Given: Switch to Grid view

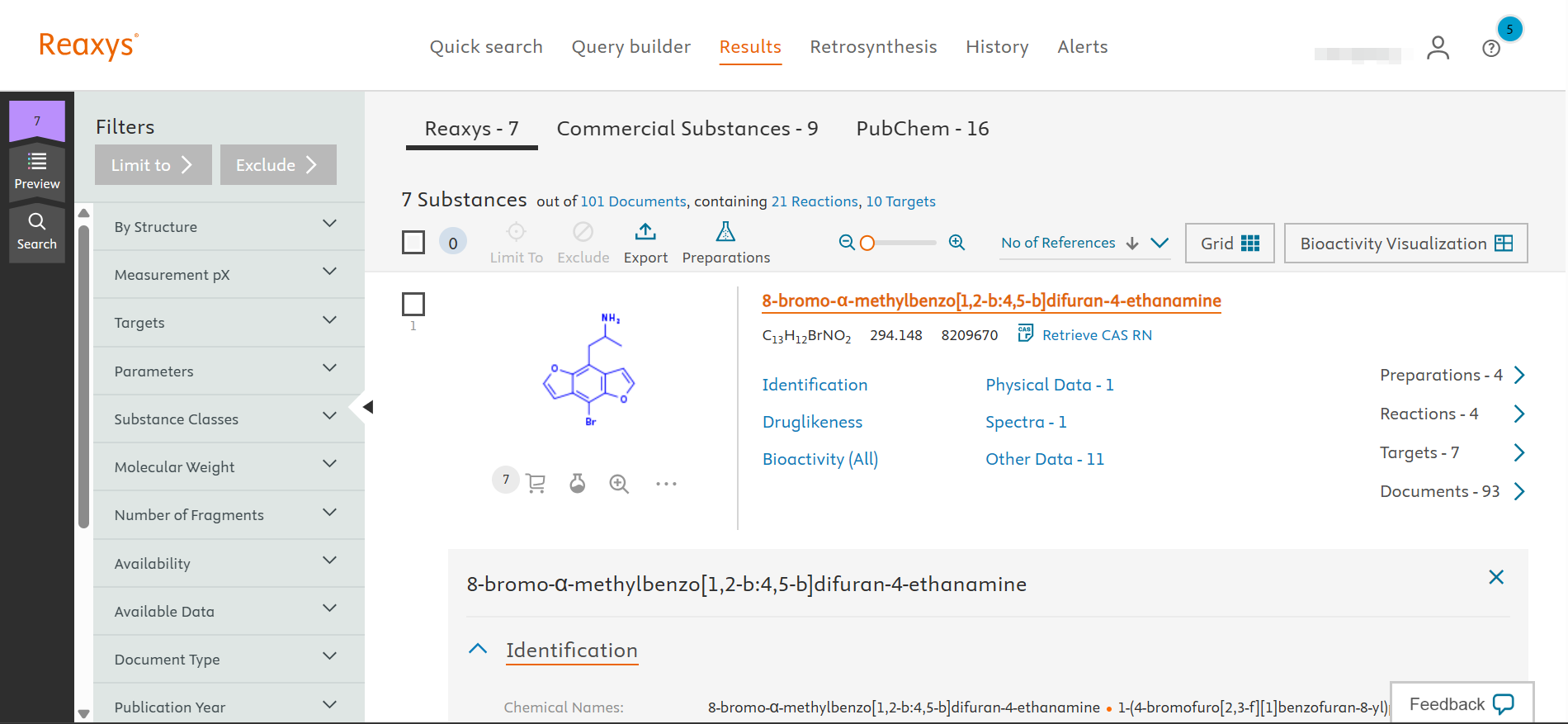Looking at the screenshot, I should tap(1230, 243).
